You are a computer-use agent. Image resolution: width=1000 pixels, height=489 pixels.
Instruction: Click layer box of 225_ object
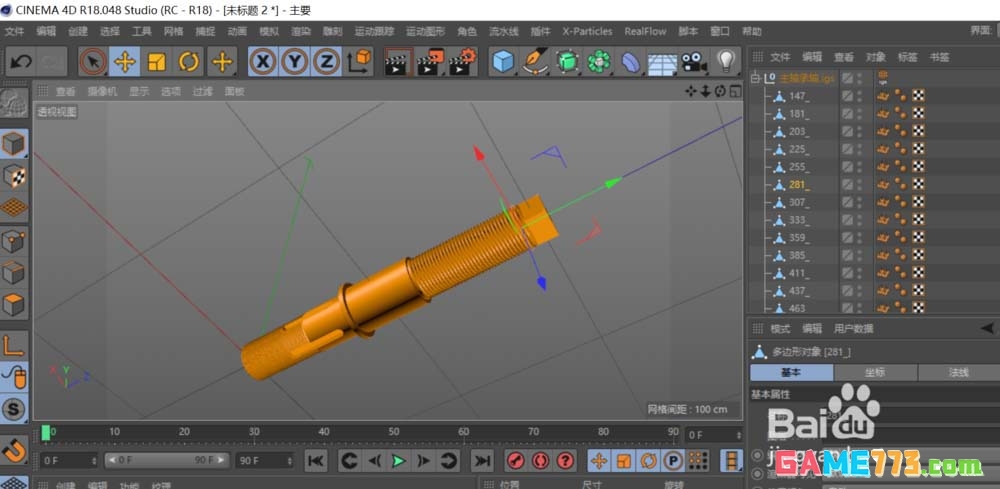pyautogui.click(x=847, y=149)
